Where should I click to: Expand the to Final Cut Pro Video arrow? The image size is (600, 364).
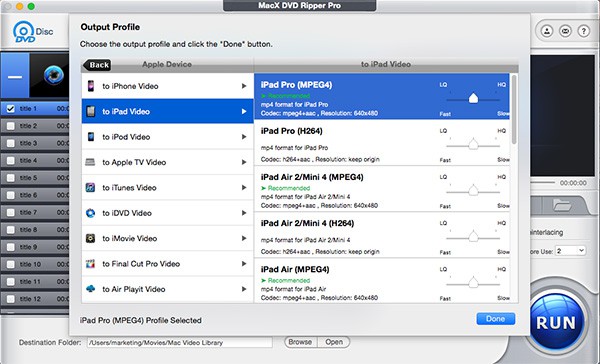pos(244,264)
